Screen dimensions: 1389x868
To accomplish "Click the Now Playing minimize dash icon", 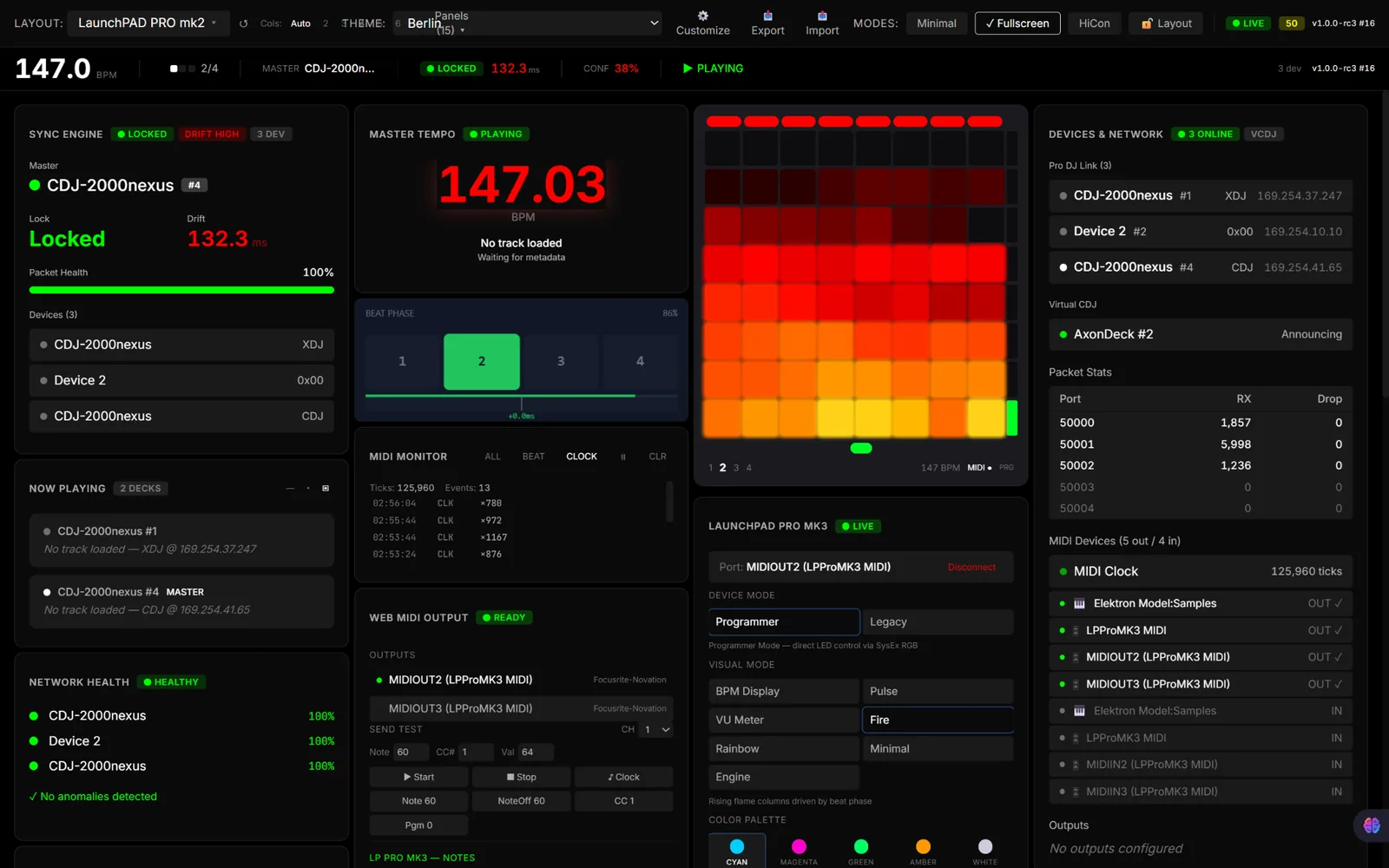I will click(x=290, y=489).
